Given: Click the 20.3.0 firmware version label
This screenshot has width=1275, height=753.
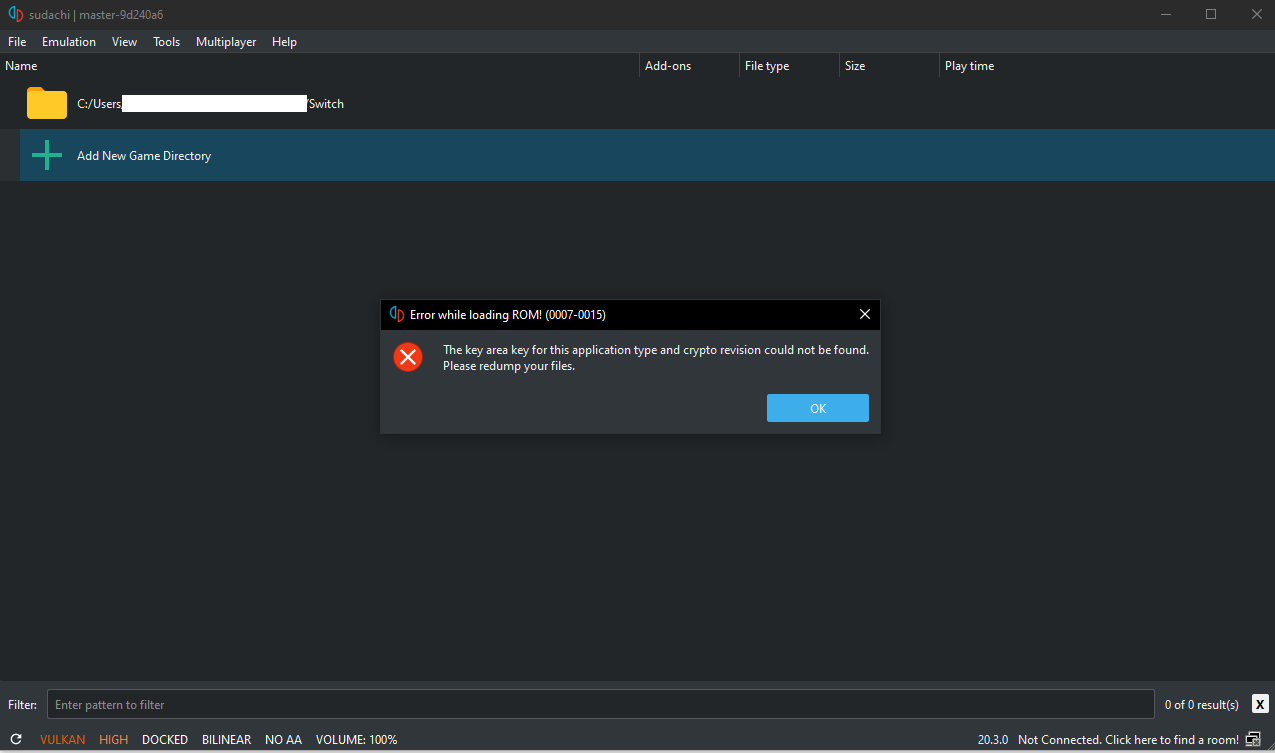Looking at the screenshot, I should pos(993,740).
